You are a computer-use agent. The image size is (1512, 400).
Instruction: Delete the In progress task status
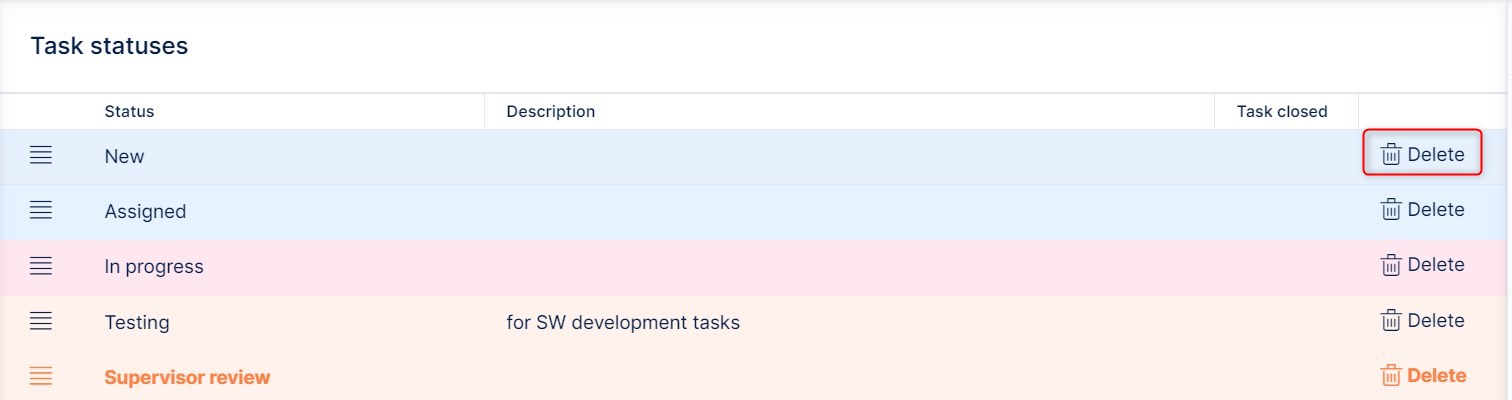[x=1422, y=265]
